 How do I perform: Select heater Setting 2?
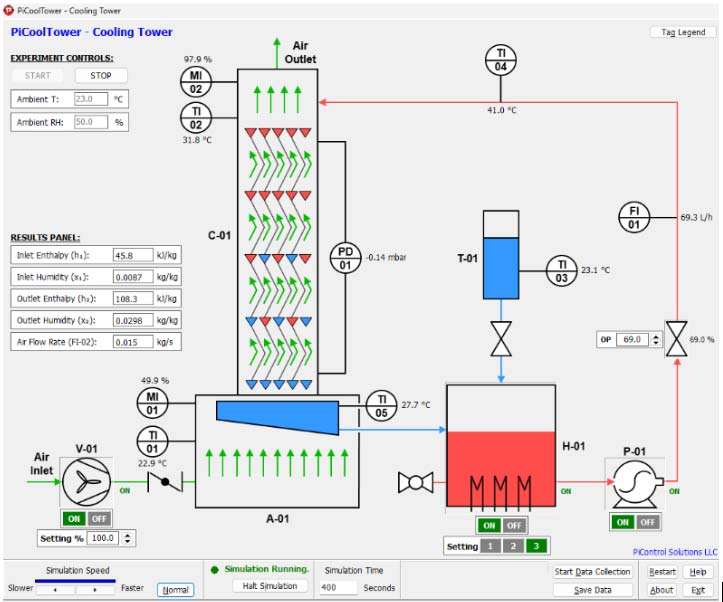coord(513,546)
